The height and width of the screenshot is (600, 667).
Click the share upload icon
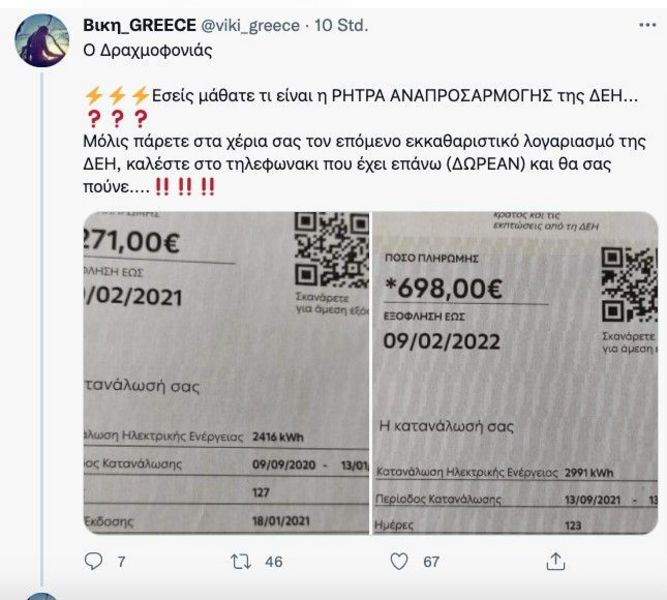pos(555,561)
